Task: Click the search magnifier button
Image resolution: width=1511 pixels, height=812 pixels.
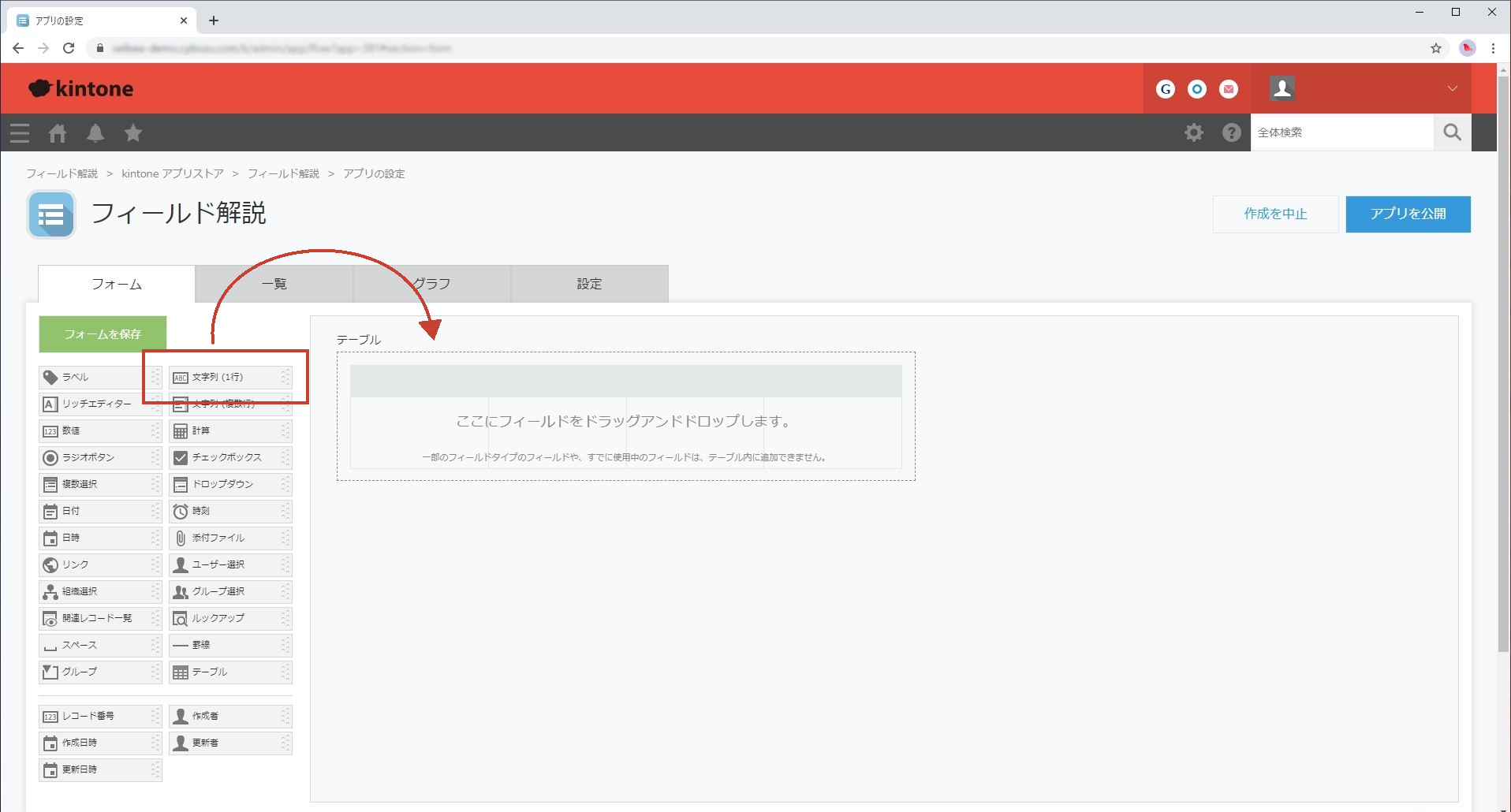Action: [1452, 132]
